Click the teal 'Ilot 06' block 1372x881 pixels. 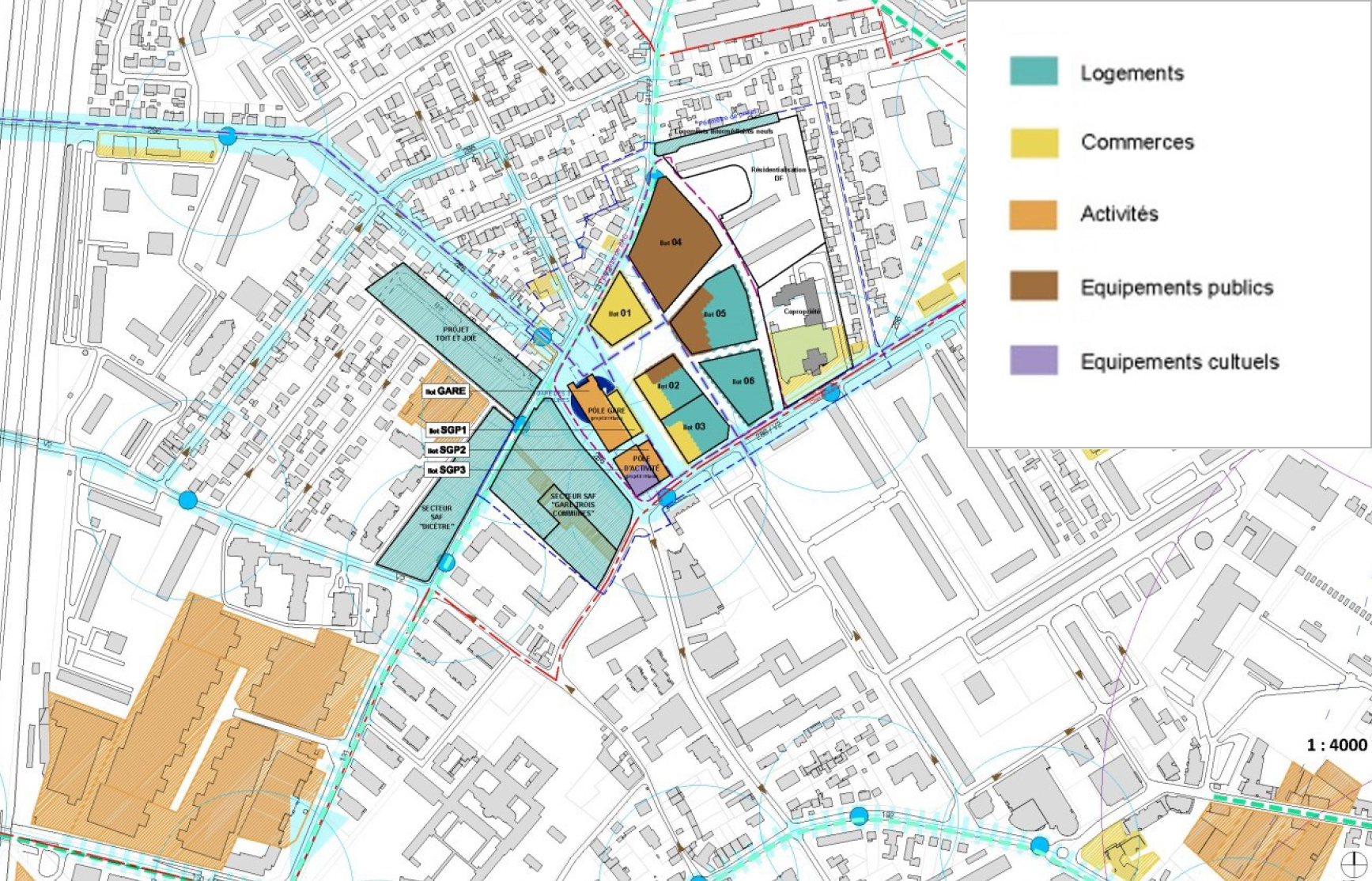coord(739,386)
